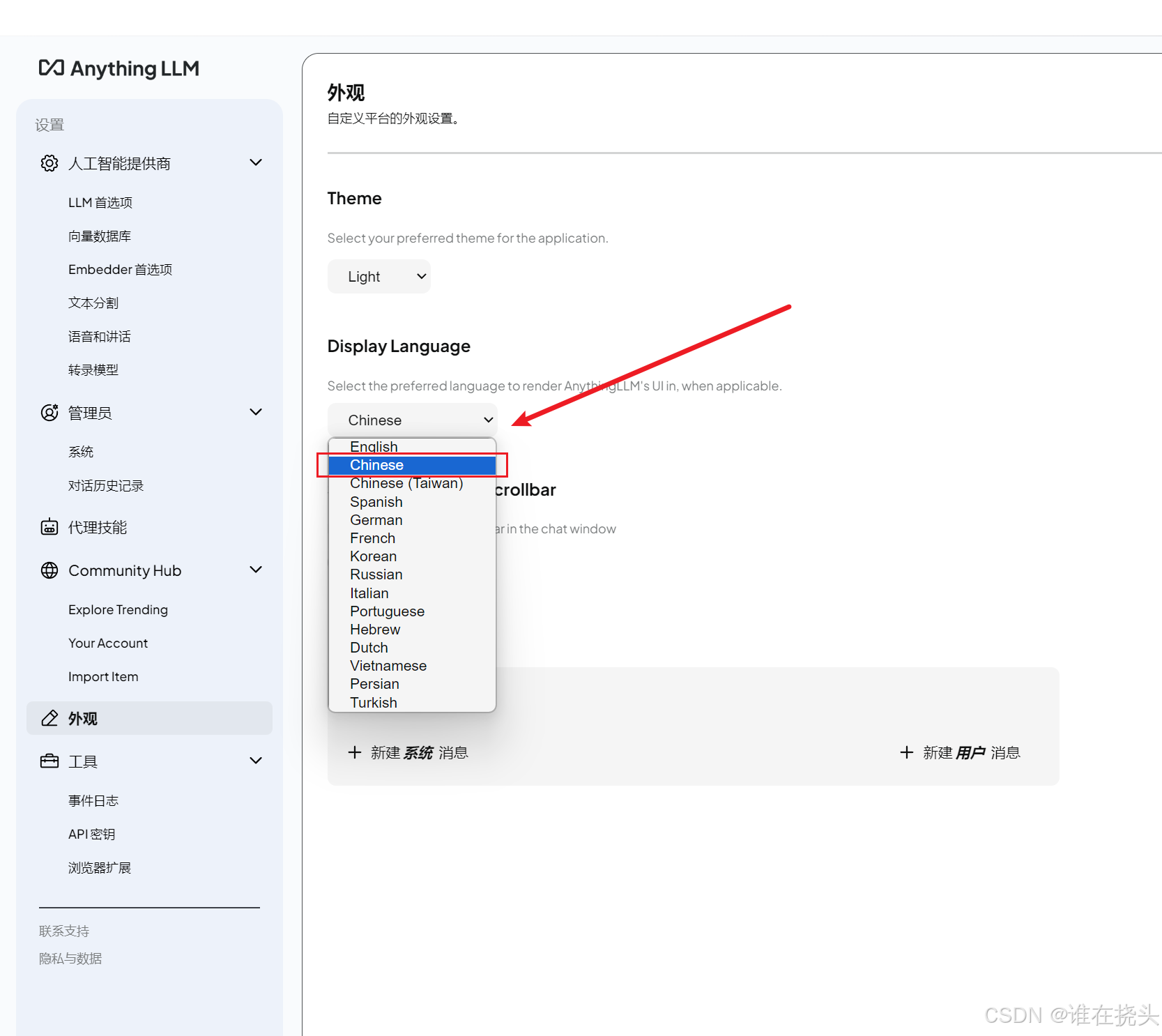The image size is (1162, 1036).
Task: Select Portuguese language option
Action: pos(412,611)
